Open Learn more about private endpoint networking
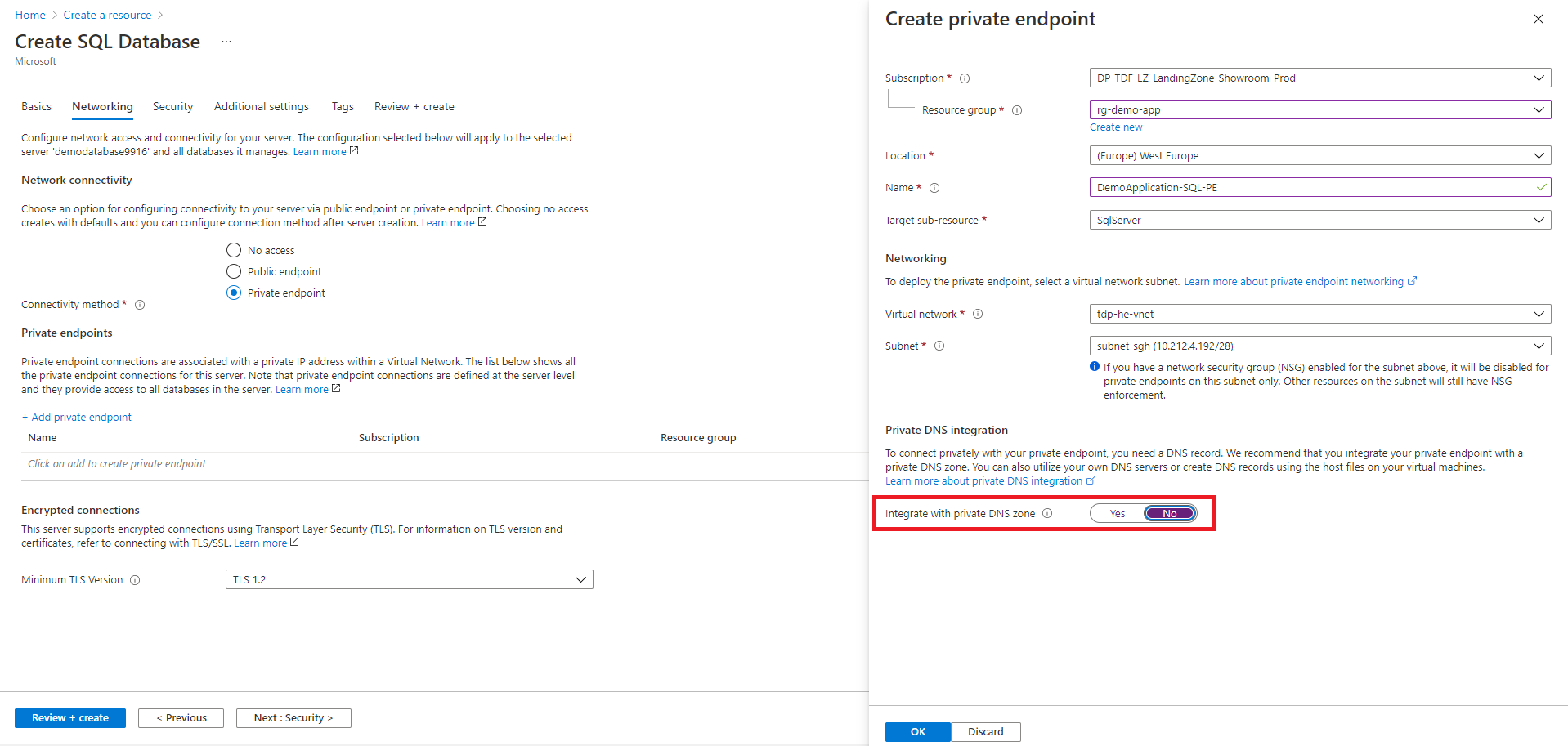 (x=1300, y=281)
